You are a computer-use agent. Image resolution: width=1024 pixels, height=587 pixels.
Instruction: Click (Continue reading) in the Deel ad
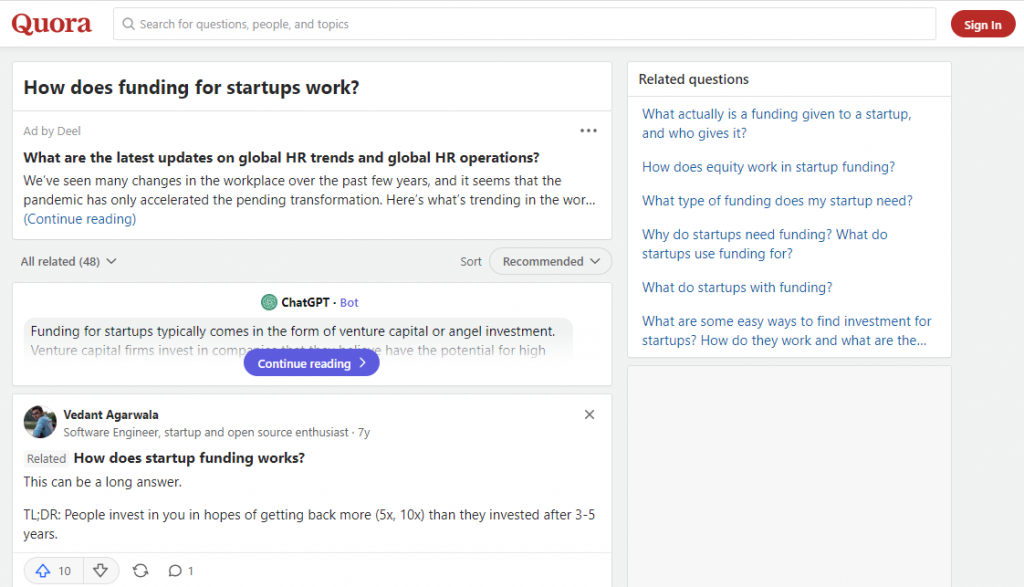[80, 219]
